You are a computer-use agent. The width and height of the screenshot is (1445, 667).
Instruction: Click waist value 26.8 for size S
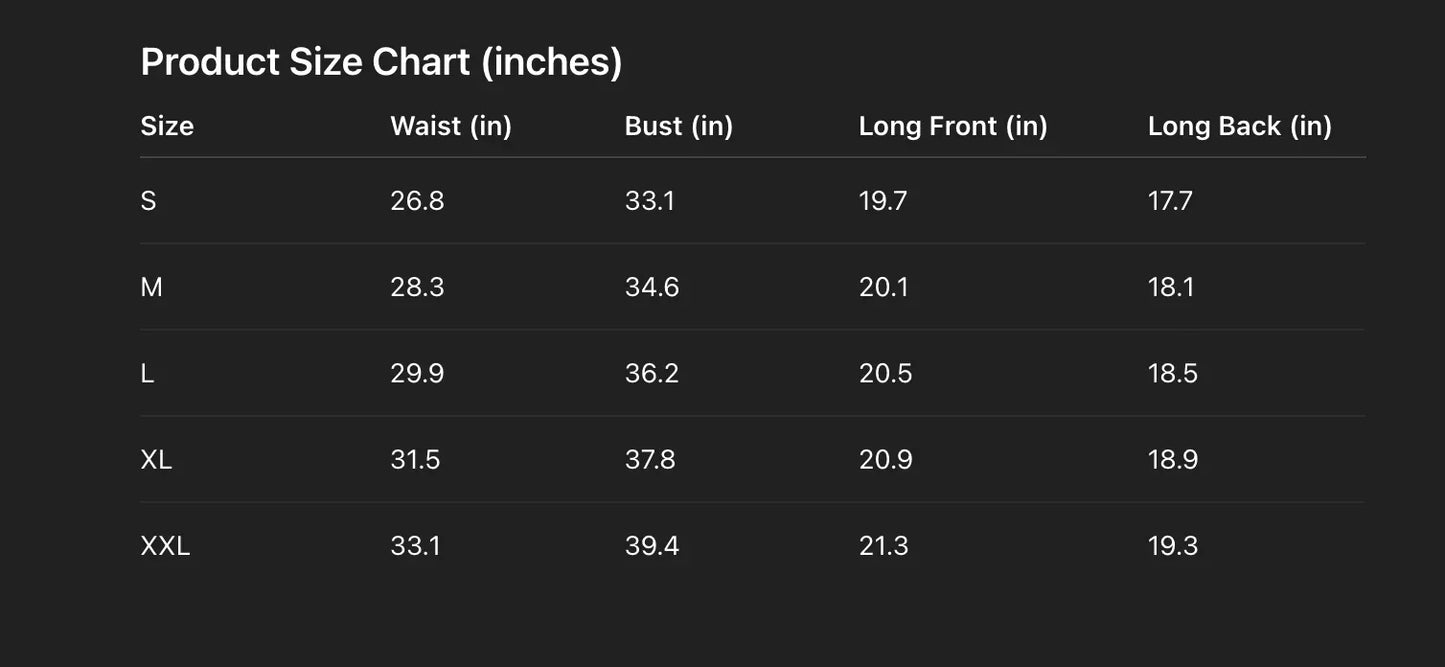pos(417,201)
